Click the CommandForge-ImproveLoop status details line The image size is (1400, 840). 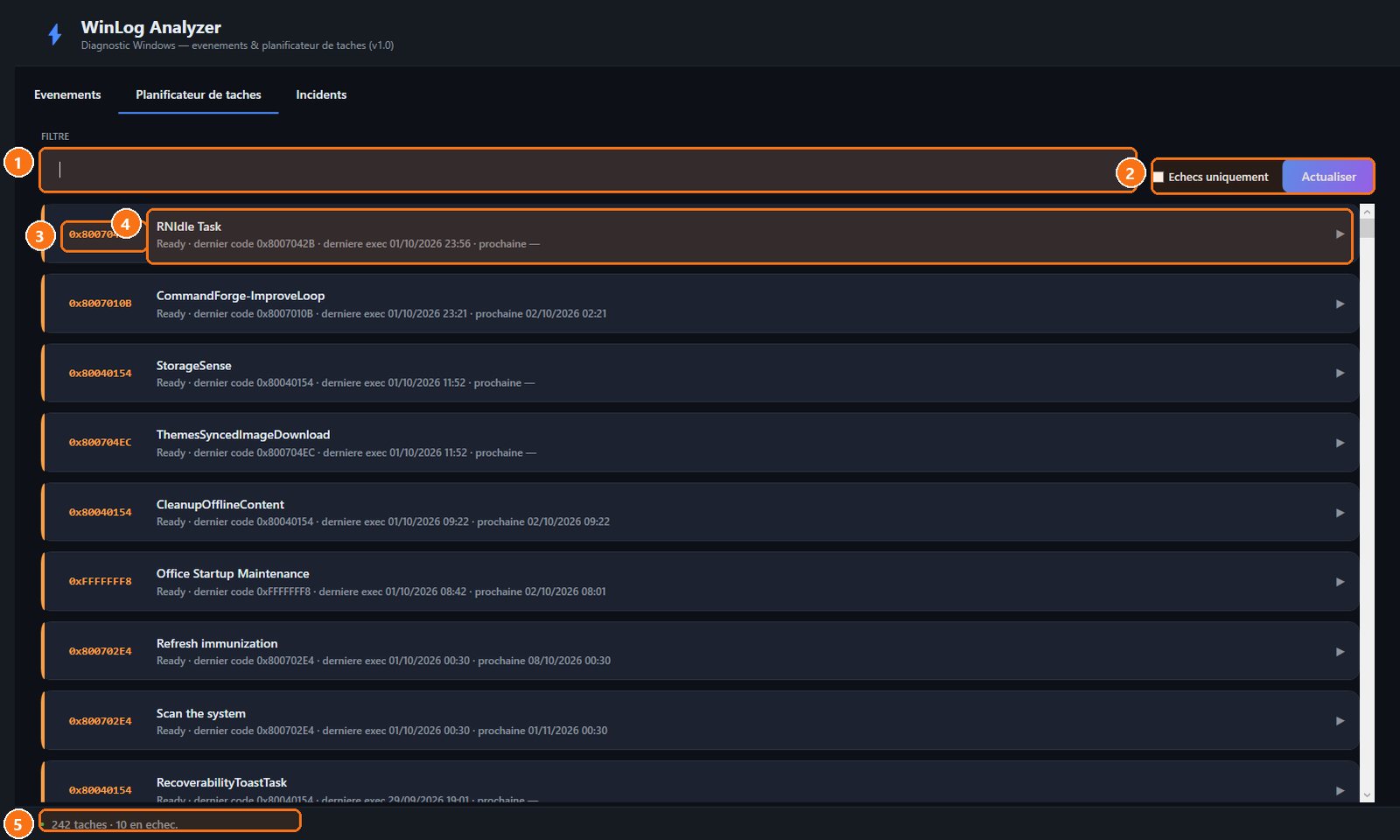click(x=381, y=314)
